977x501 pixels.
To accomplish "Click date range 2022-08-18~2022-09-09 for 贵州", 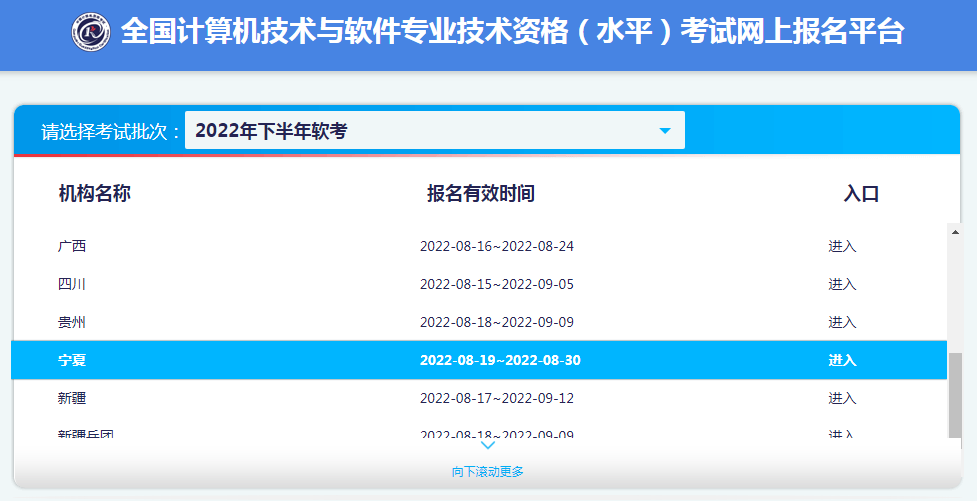I will [497, 322].
